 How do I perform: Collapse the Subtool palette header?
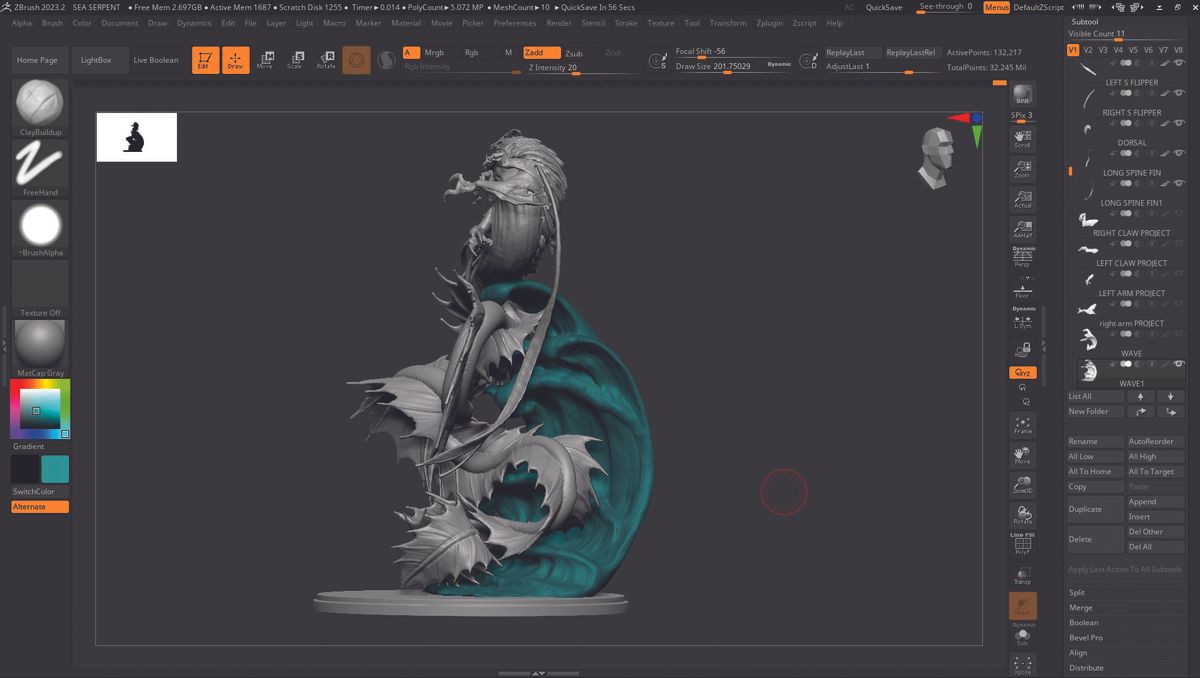pos(1083,21)
